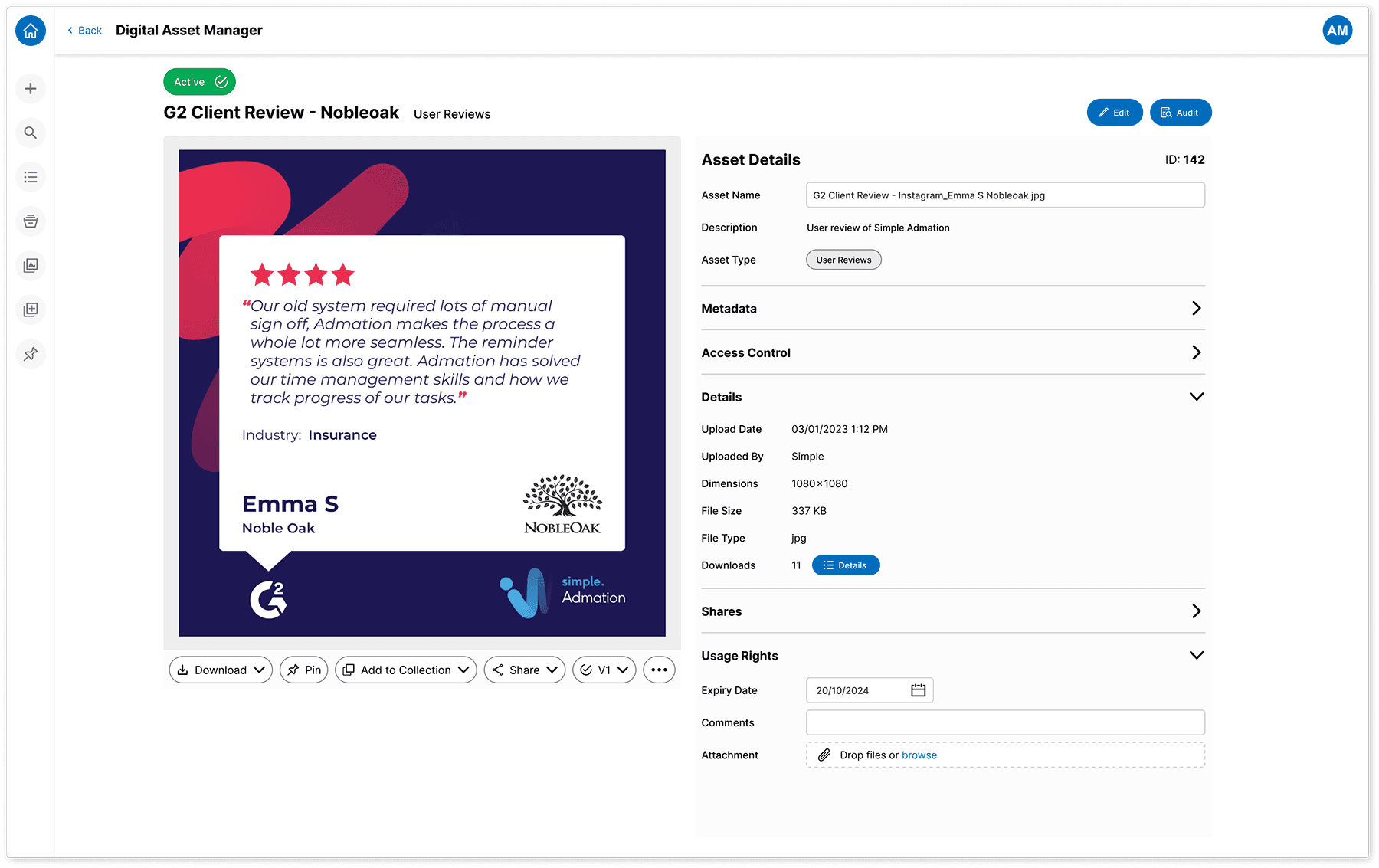Open the archive basket icon in sidebar
This screenshot has width=1379, height=868.
tap(30, 221)
